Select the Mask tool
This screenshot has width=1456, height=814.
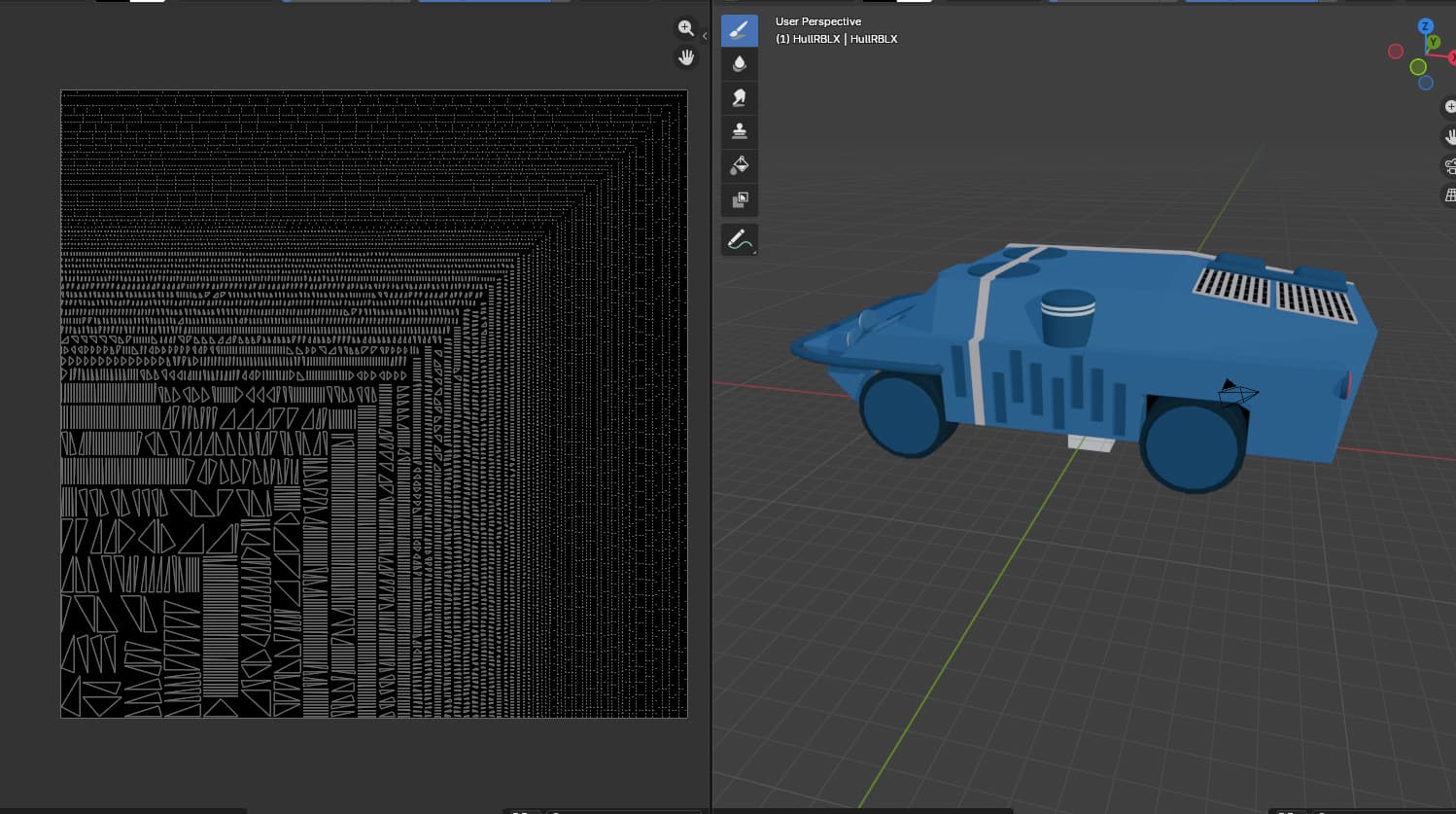click(x=740, y=199)
